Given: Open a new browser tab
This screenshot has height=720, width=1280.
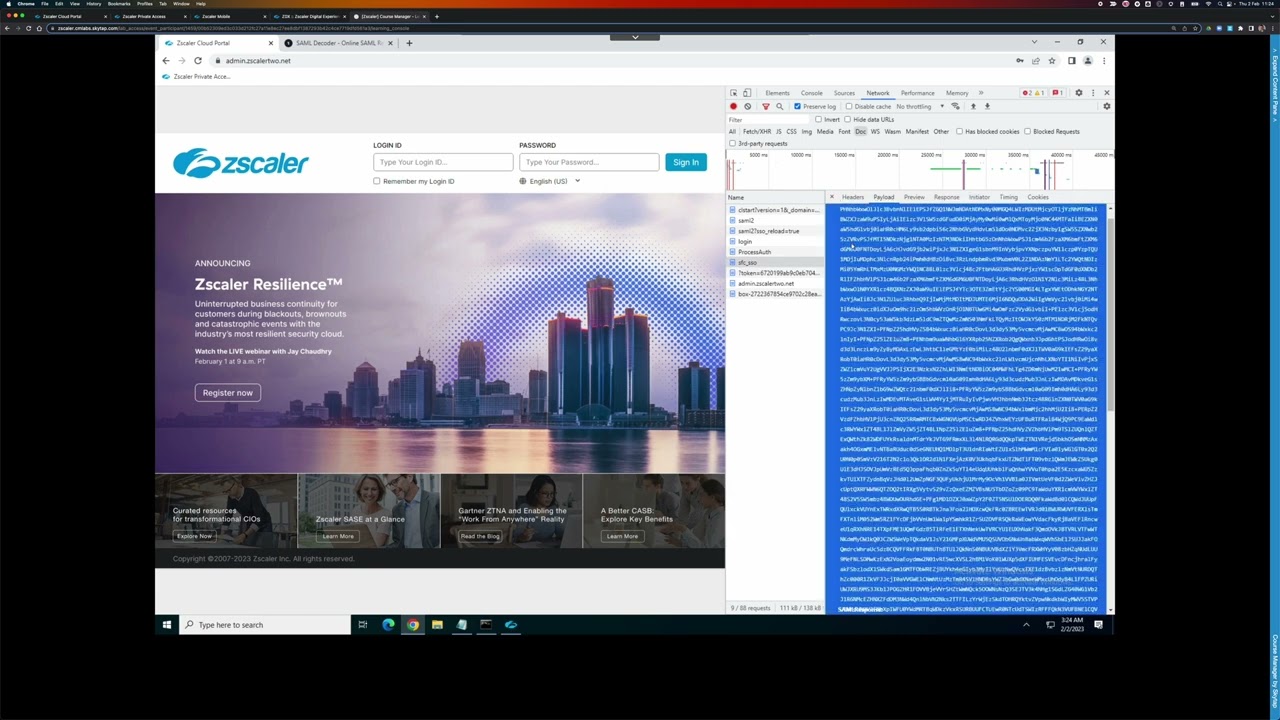Looking at the screenshot, I should click(408, 43).
